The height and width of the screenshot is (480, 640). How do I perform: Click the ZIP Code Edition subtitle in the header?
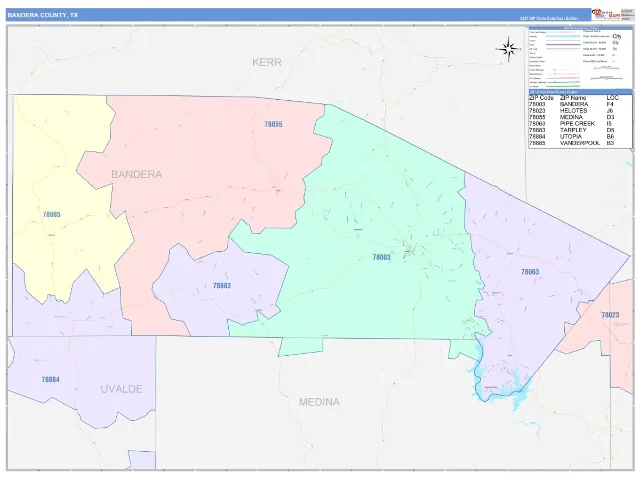549,19
